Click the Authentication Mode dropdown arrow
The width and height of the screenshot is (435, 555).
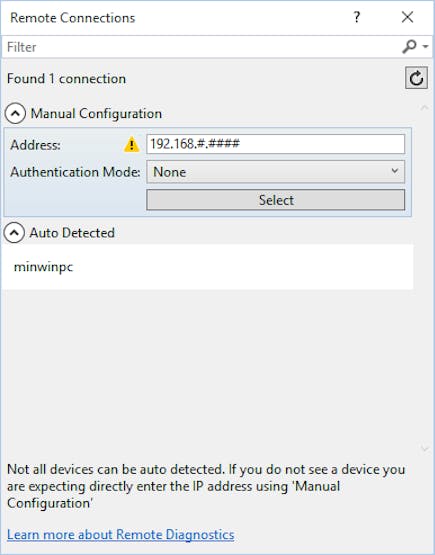[x=395, y=171]
